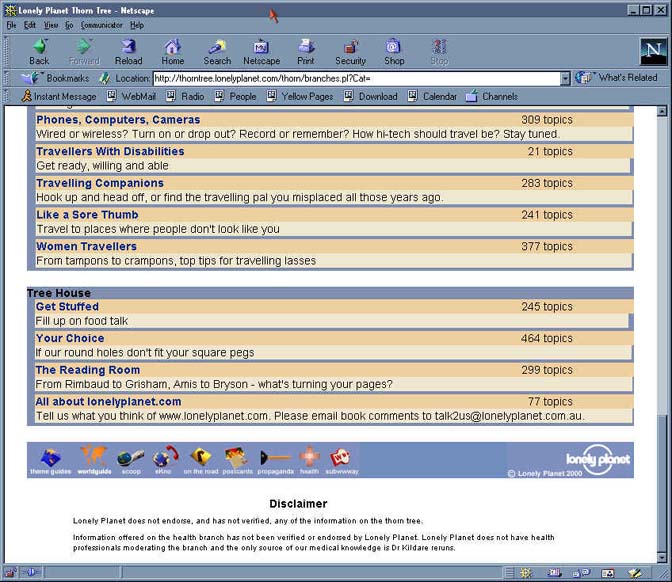Open the Get Stuffed food branch
Screen dimensions: 672x582
tap(67, 306)
